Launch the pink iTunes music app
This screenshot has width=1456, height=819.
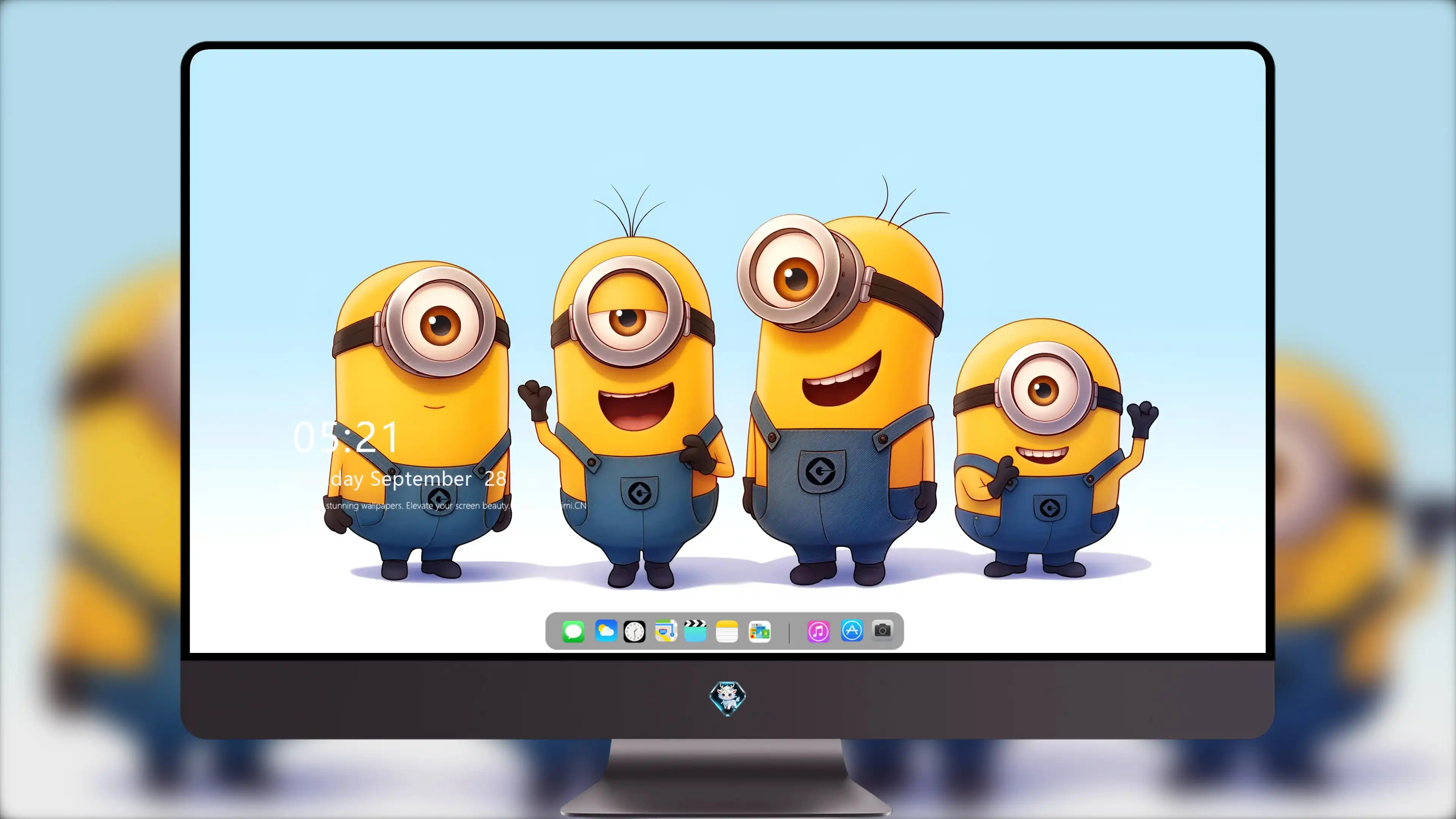click(819, 631)
